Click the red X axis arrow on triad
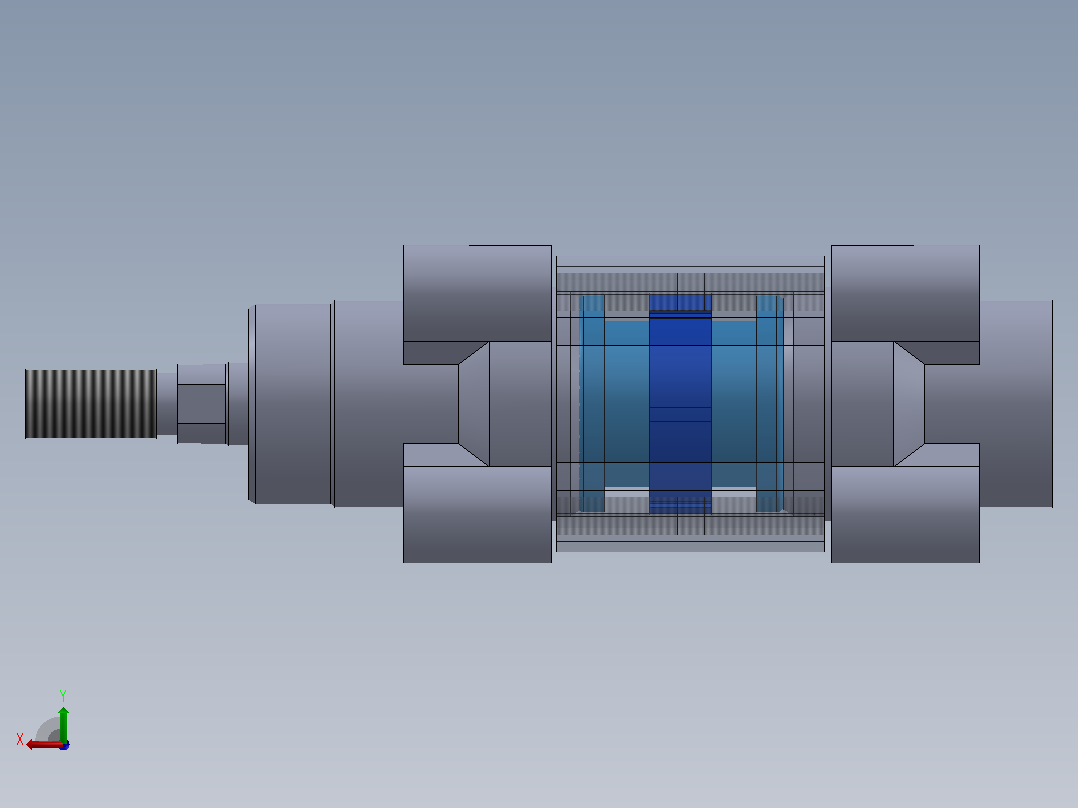Viewport: 1078px width, 808px height. 43,745
